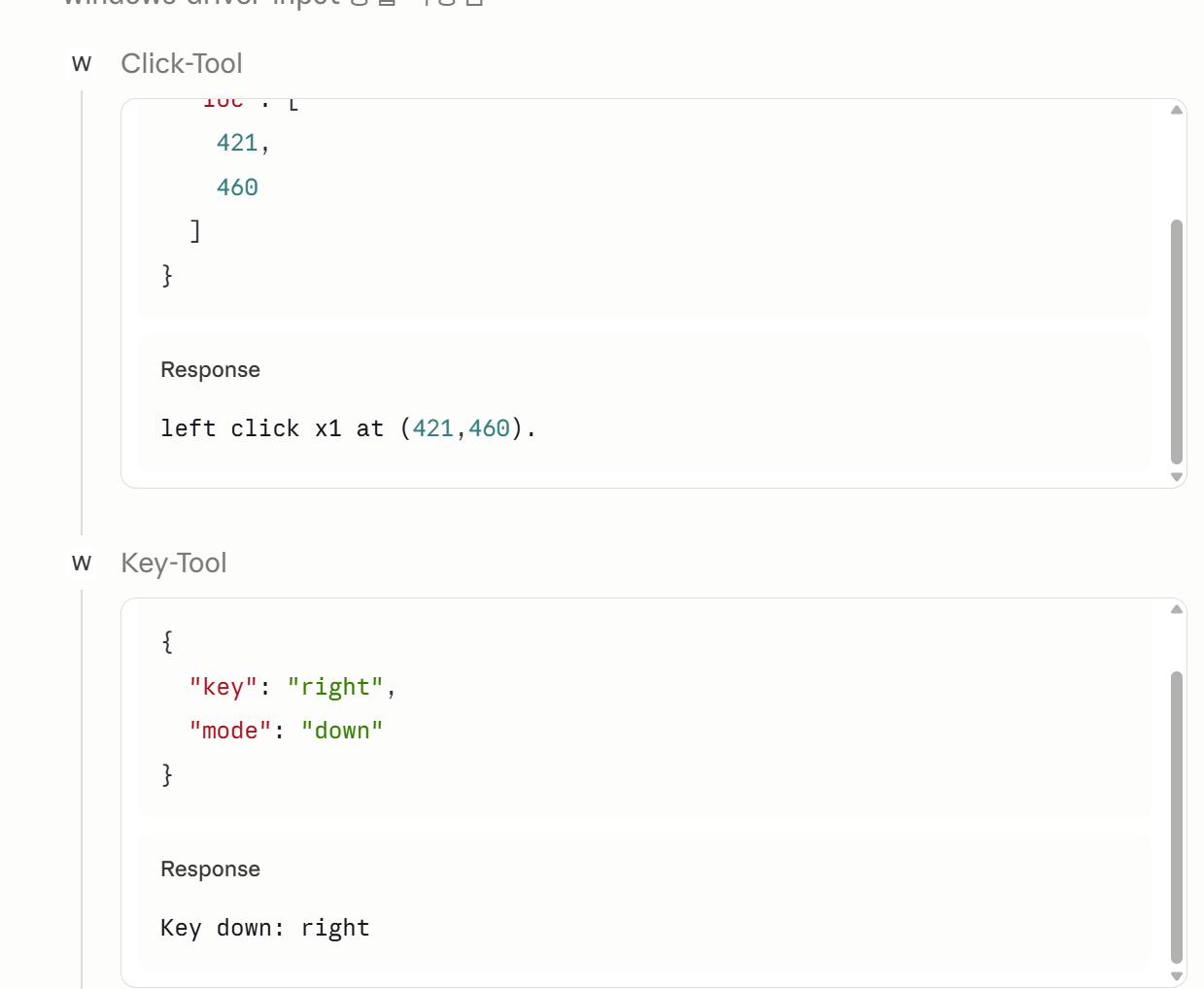This screenshot has height=989, width=1204.
Task: Collapse the Click-Tool step header
Action: tap(182, 64)
